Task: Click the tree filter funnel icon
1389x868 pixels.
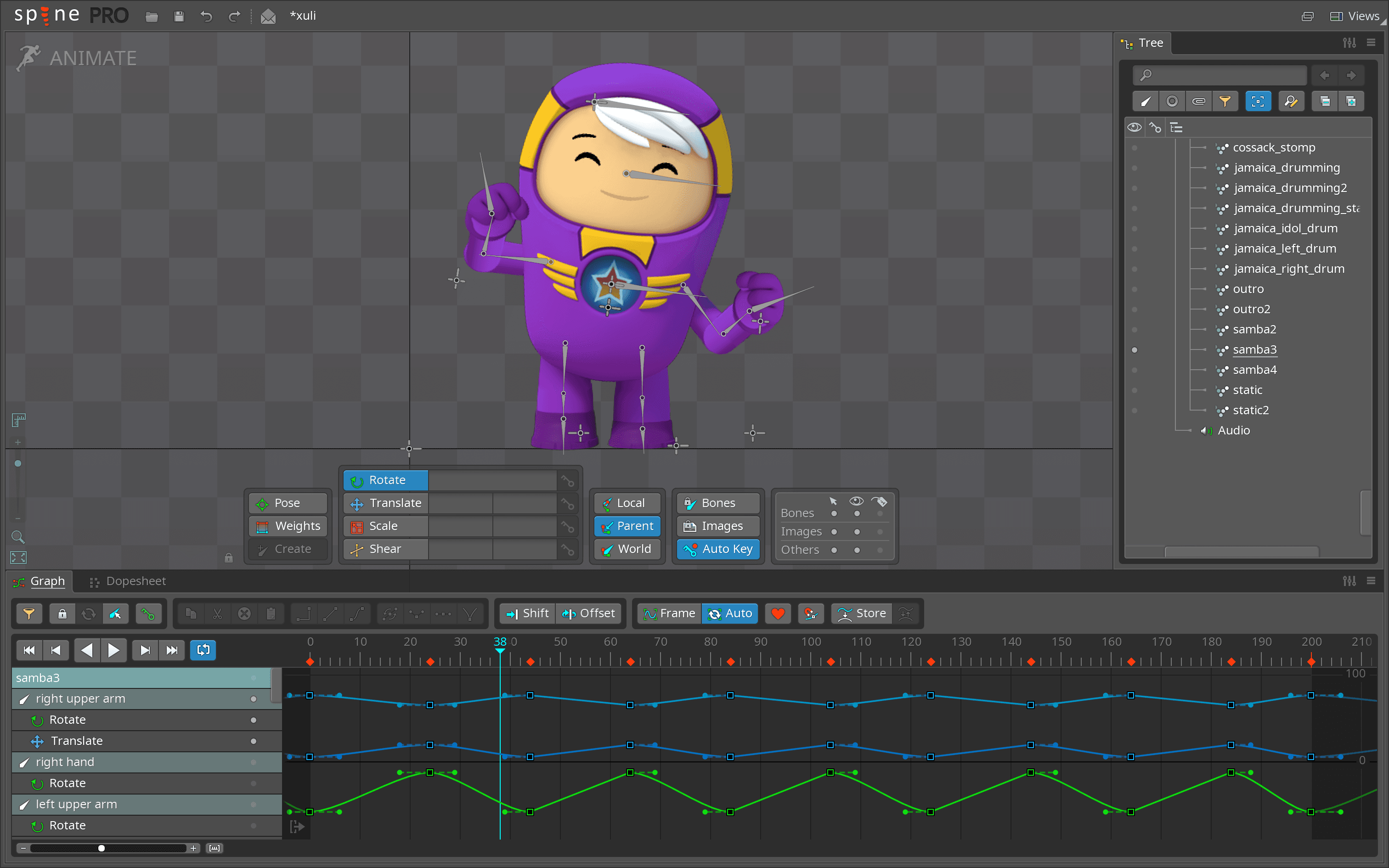Action: click(1225, 101)
